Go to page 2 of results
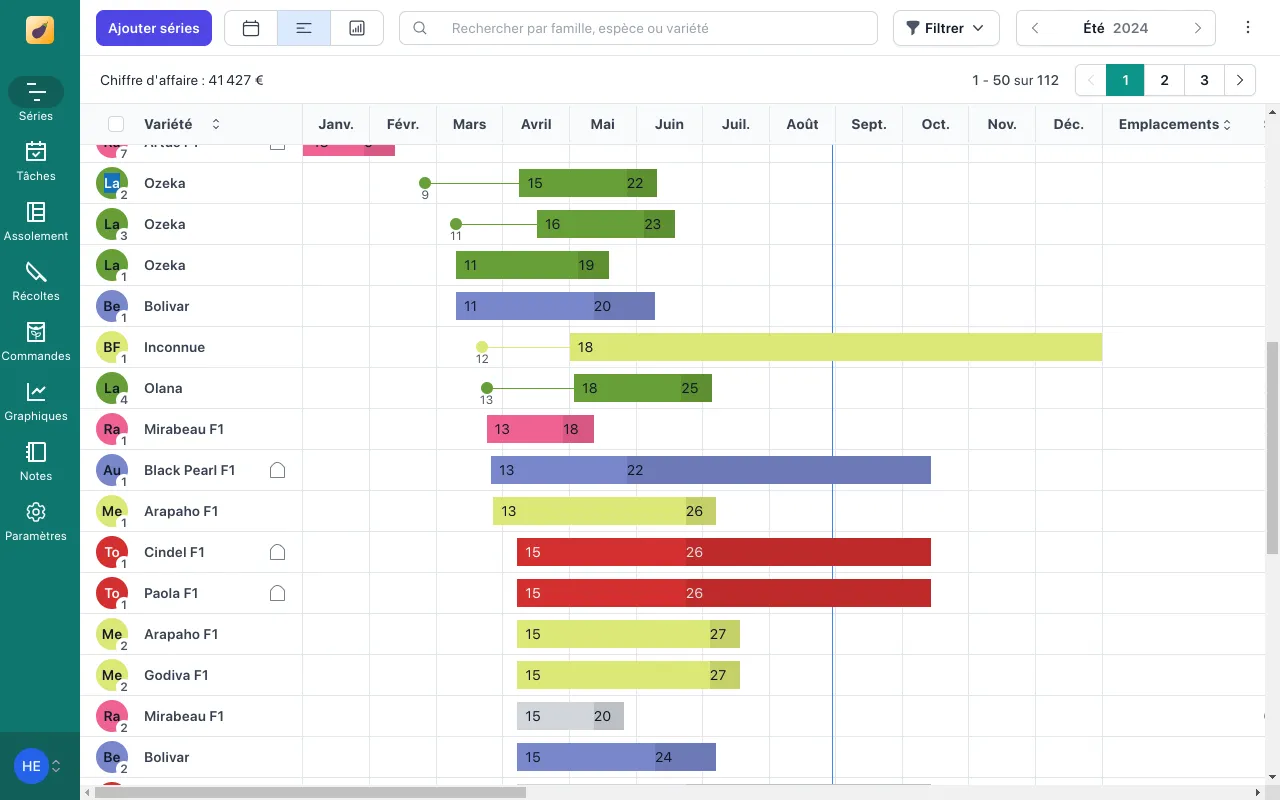 1164,80
